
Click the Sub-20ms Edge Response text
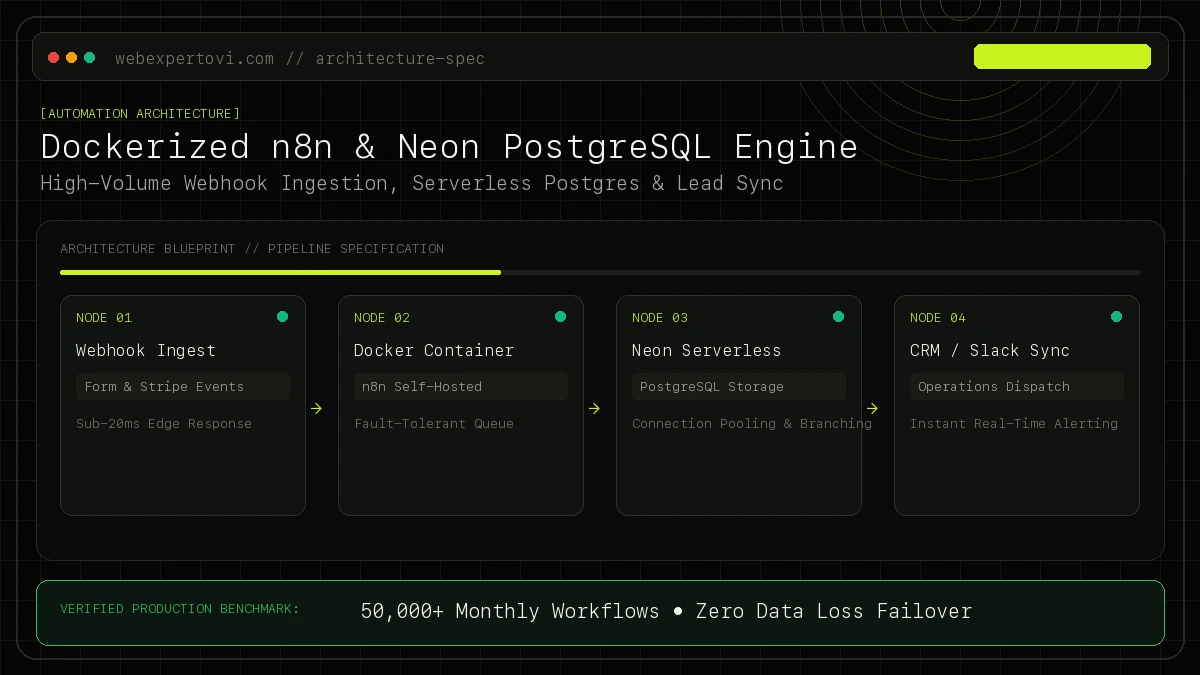click(x=164, y=424)
